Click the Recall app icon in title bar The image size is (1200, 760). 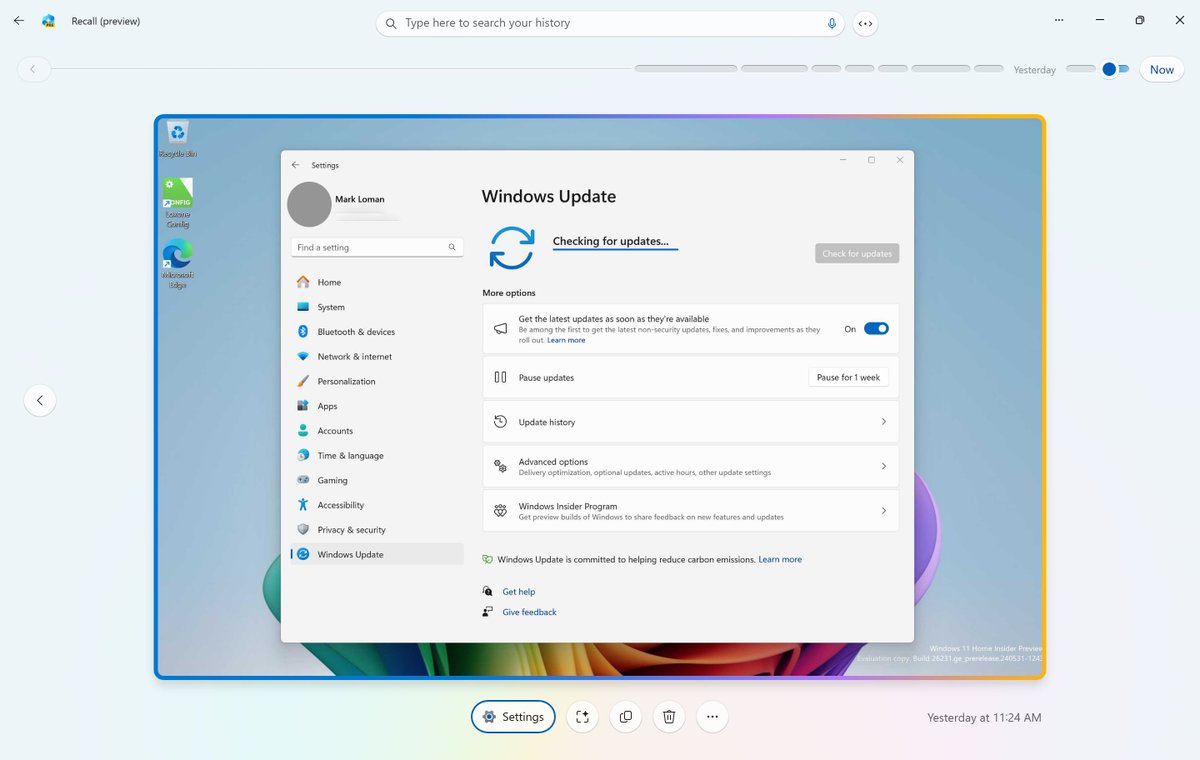(48, 21)
